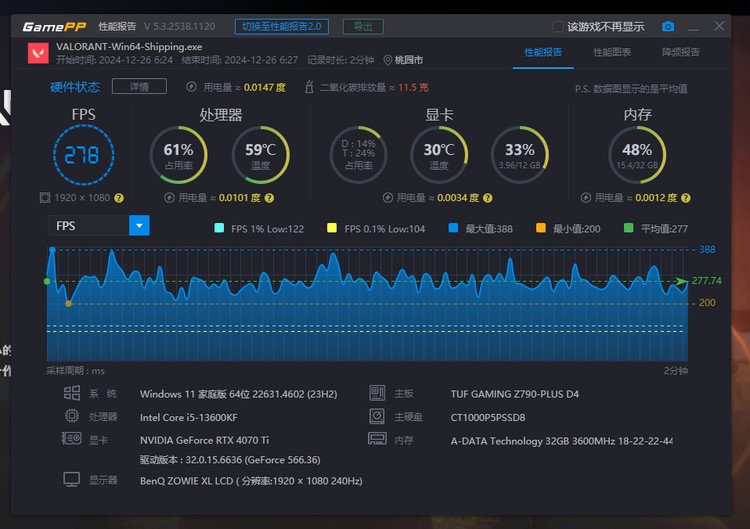
Task: Click the hard disk icon next to 主硬盘
Action: pyautogui.click(x=377, y=416)
